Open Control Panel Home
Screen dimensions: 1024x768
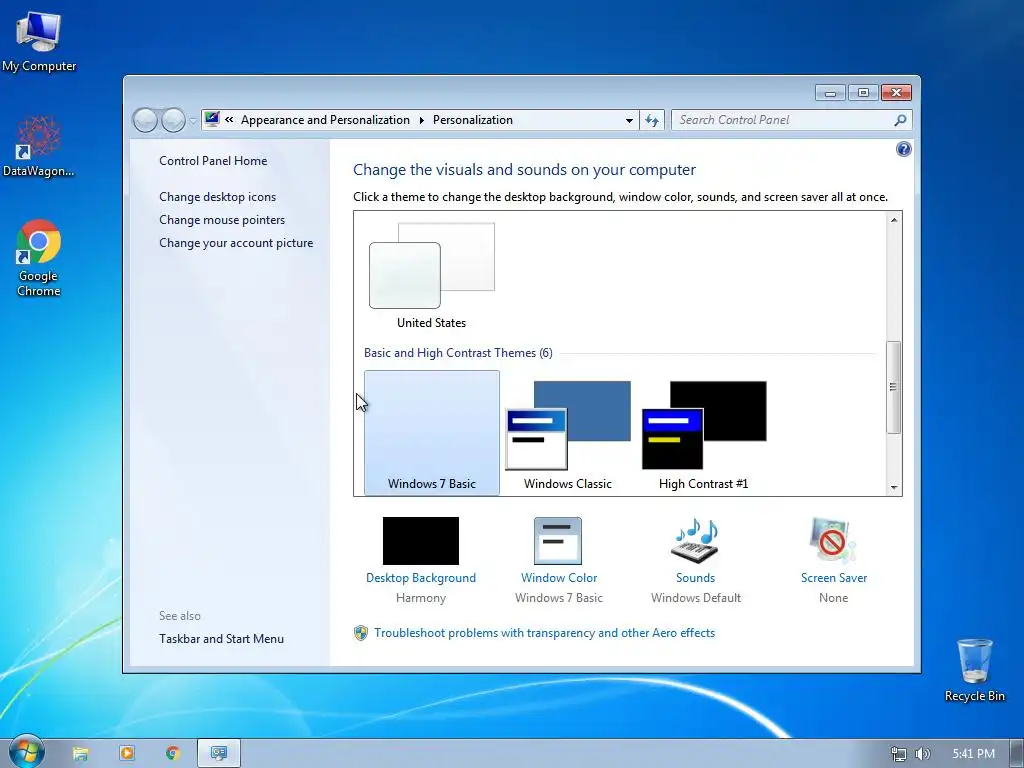[213, 161]
